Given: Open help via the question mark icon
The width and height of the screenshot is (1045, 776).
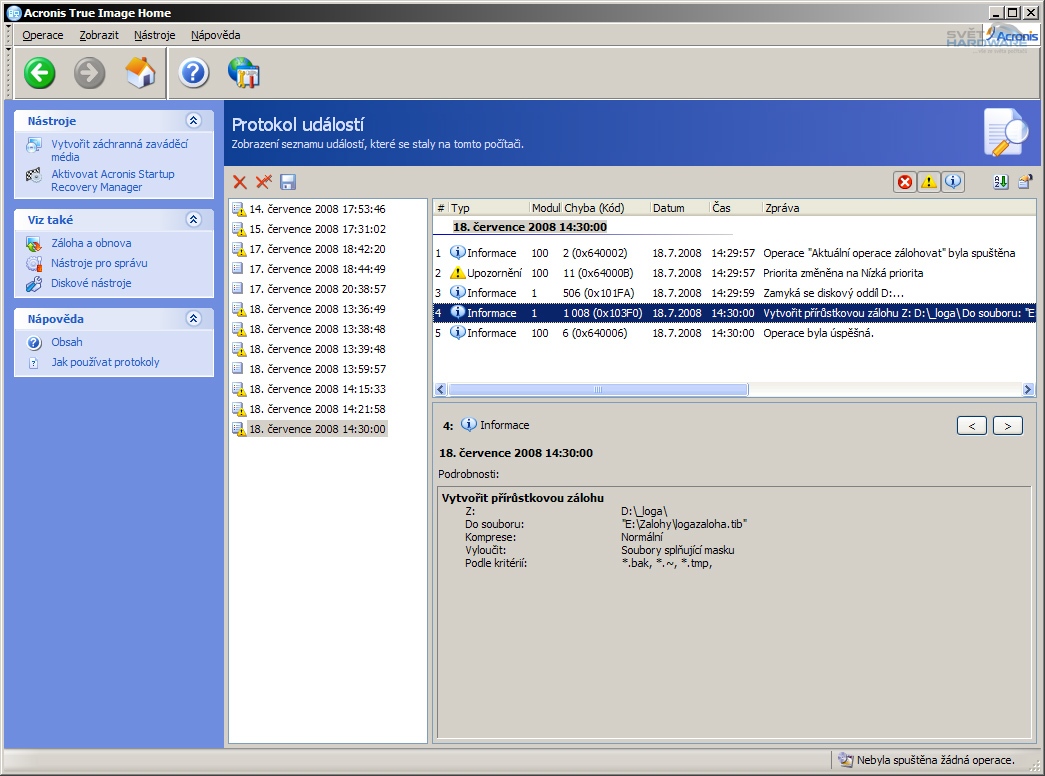Looking at the screenshot, I should pyautogui.click(x=192, y=72).
